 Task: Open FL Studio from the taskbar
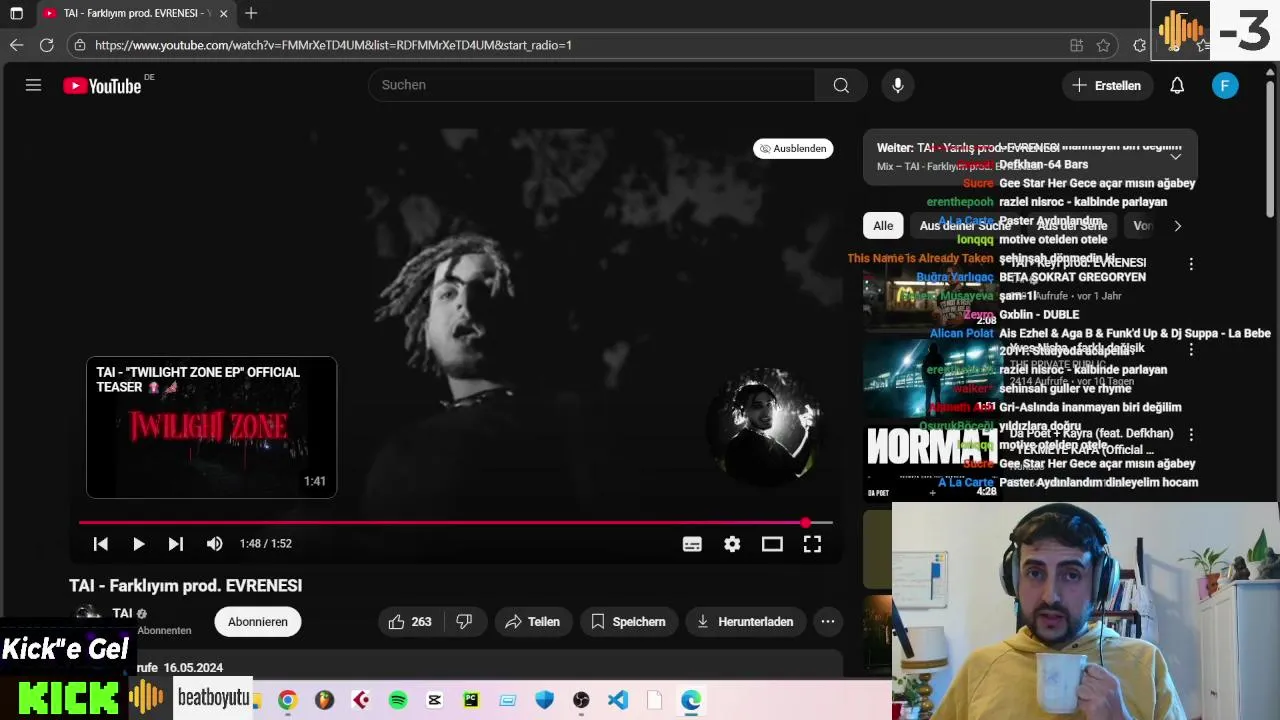coord(324,700)
